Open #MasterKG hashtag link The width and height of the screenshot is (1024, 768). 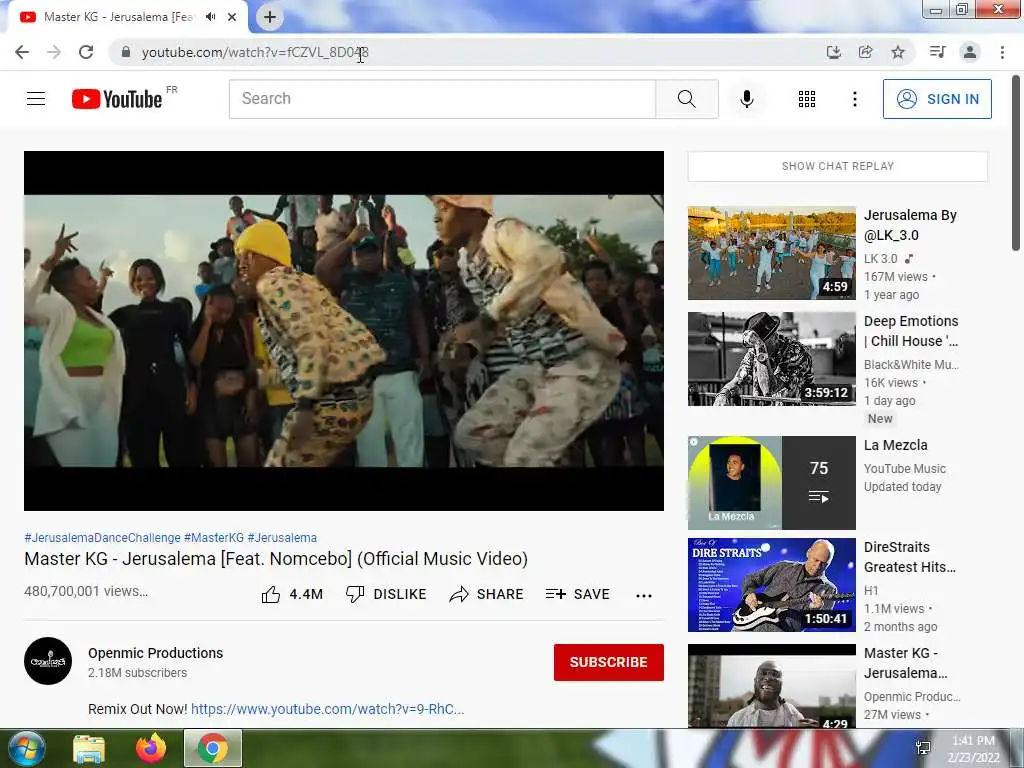tap(214, 537)
